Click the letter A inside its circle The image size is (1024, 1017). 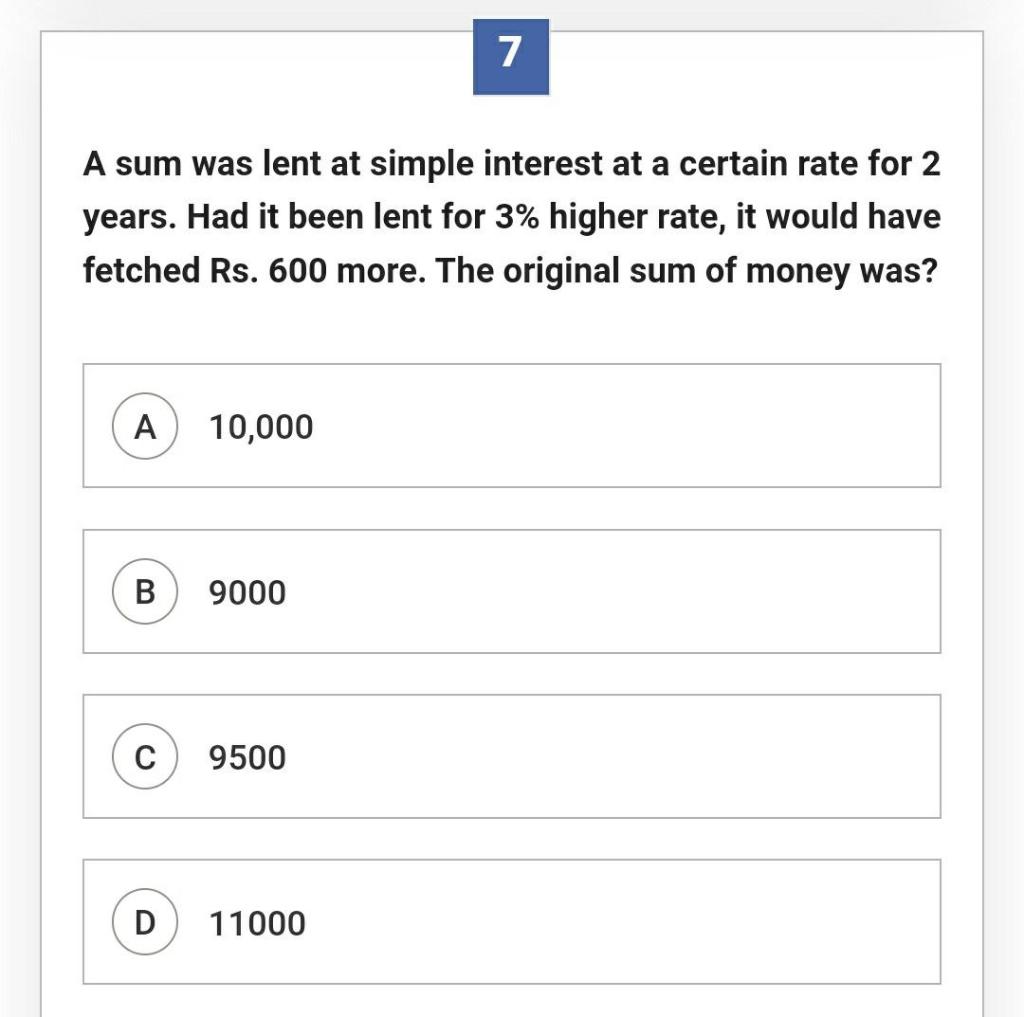[x=145, y=426]
